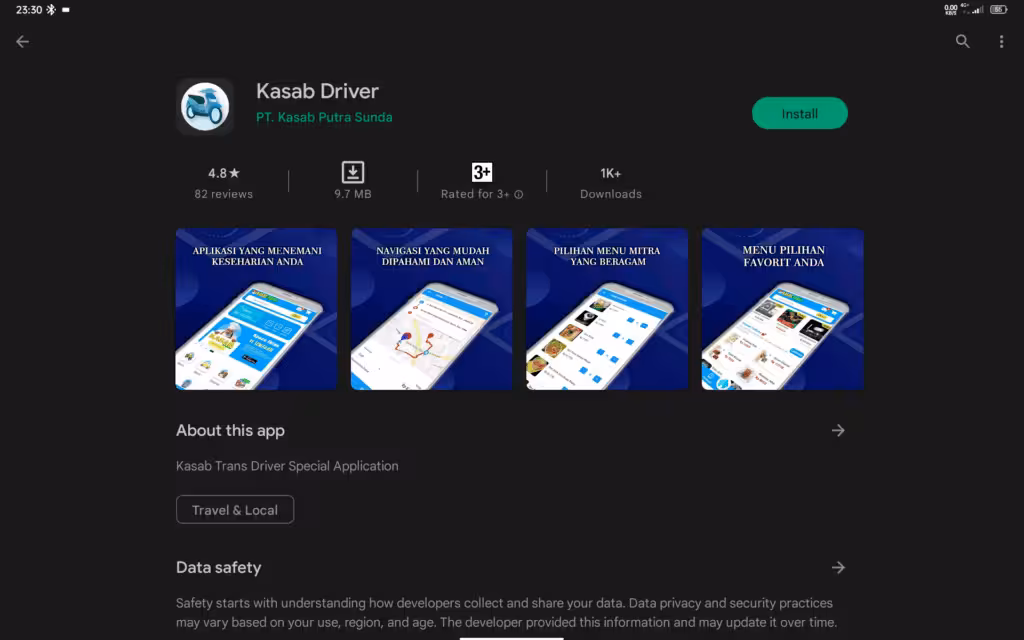Viewport: 1024px width, 640px height.
Task: Tap the 3+ content rating badge
Action: click(482, 172)
